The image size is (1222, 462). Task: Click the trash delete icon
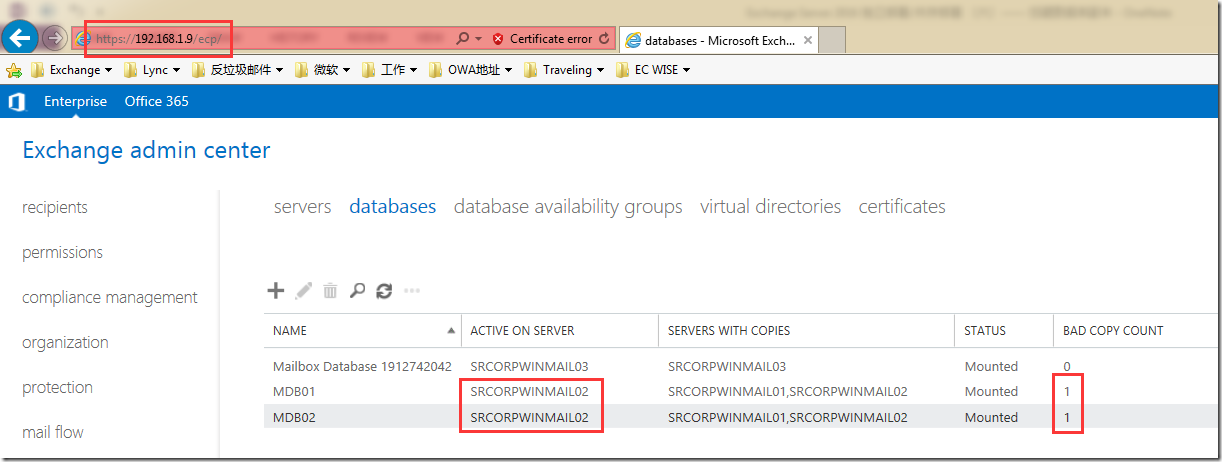pyautogui.click(x=330, y=291)
